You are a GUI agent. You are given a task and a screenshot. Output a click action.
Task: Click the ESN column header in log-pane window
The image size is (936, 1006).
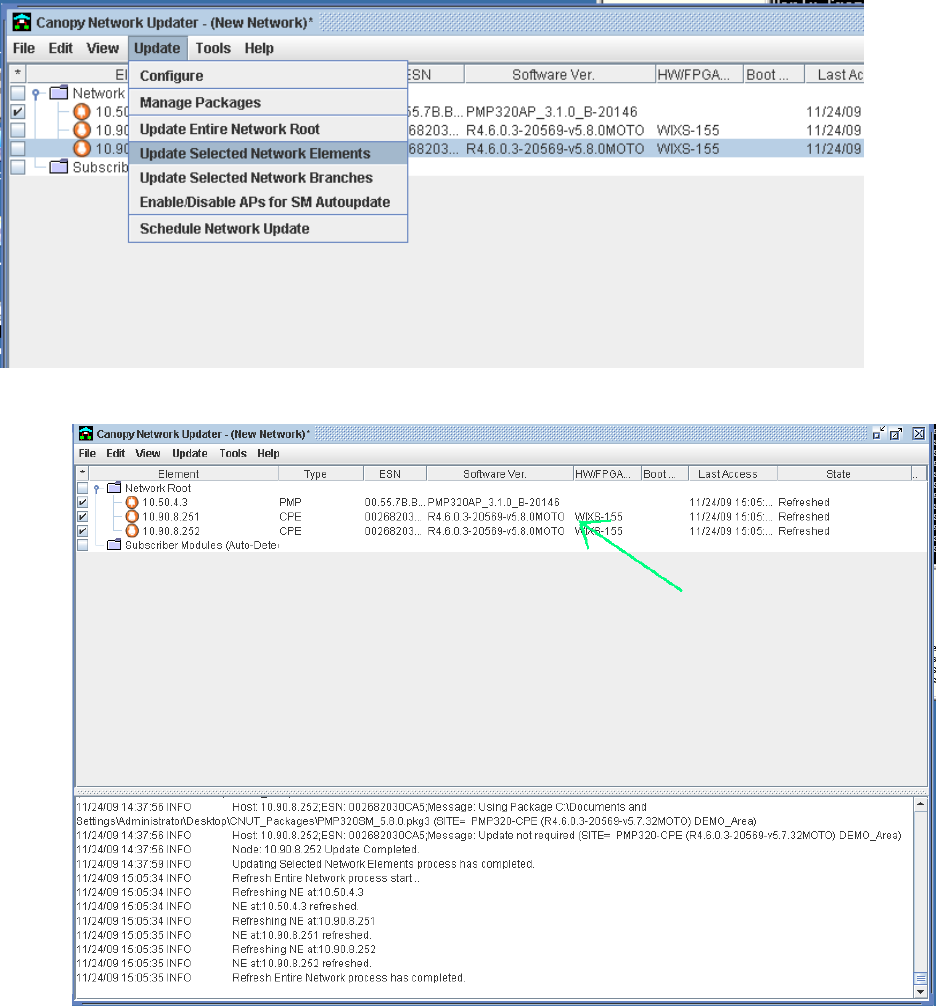[x=395, y=474]
